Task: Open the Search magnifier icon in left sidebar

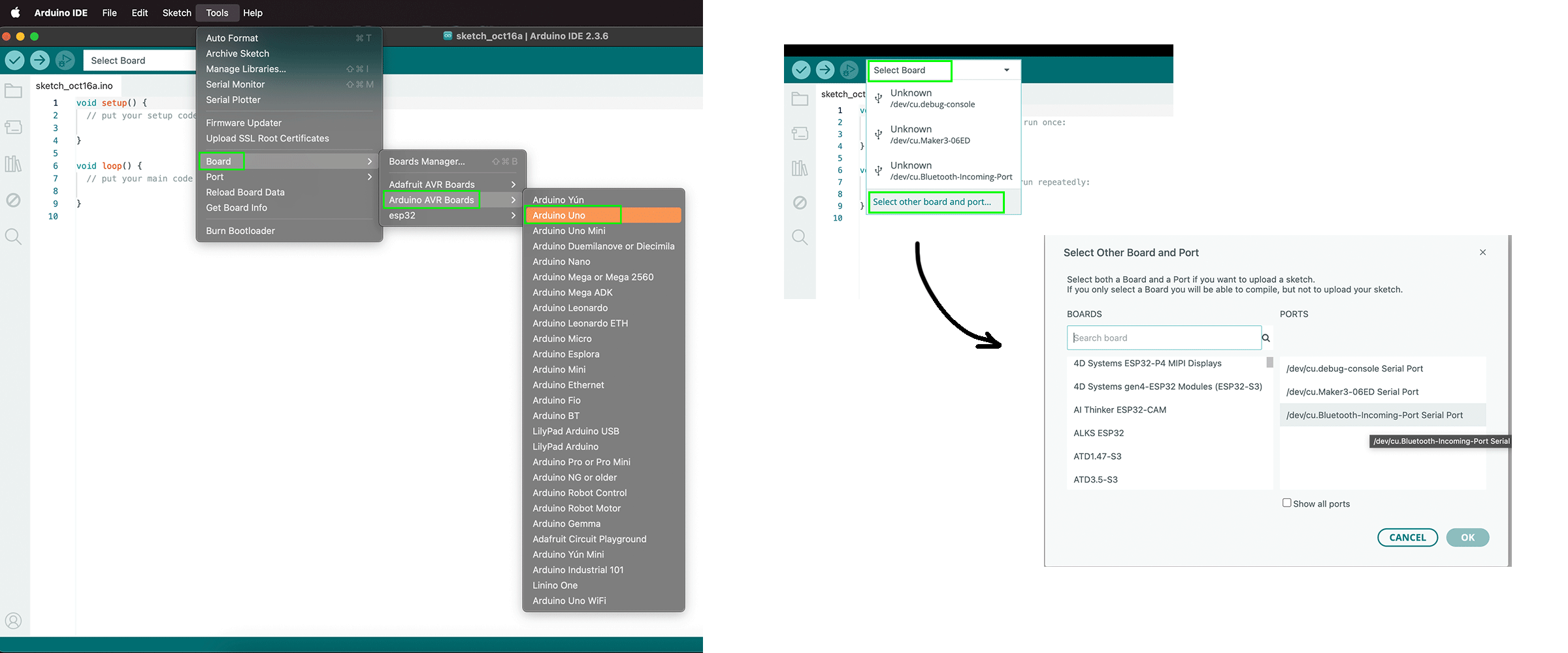Action: click(x=13, y=236)
